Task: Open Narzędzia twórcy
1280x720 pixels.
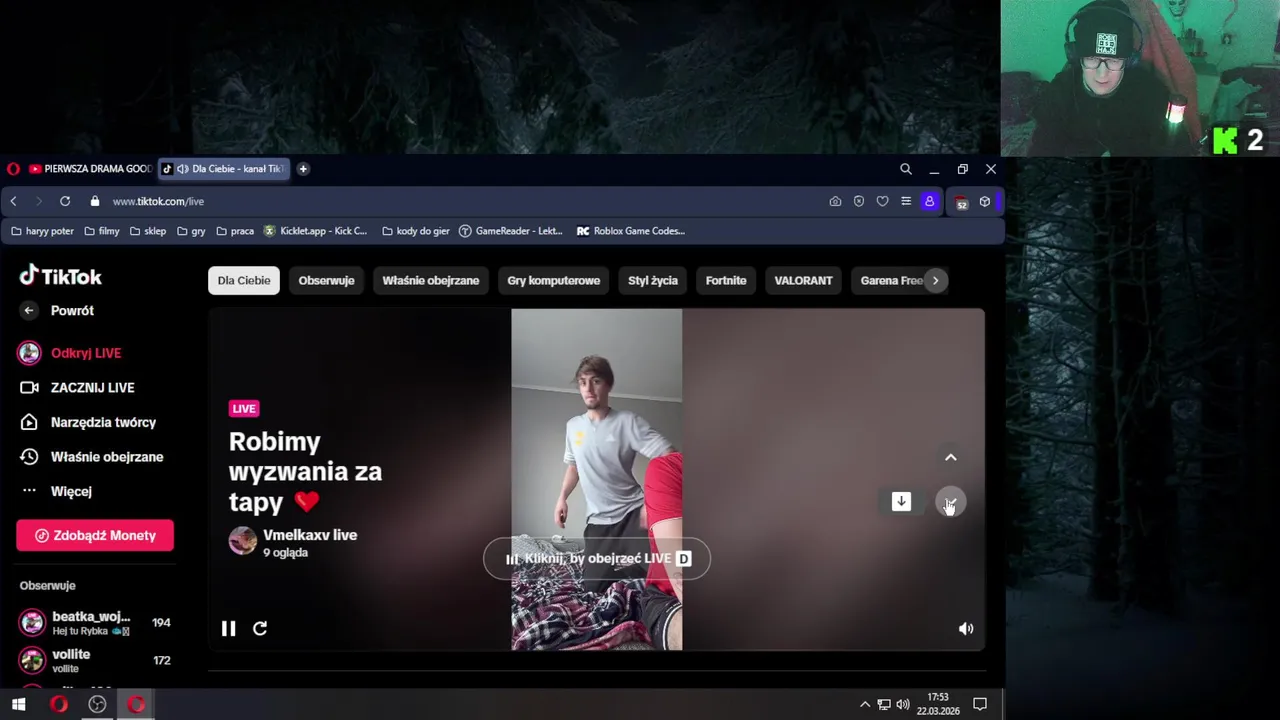Action: [x=88, y=422]
